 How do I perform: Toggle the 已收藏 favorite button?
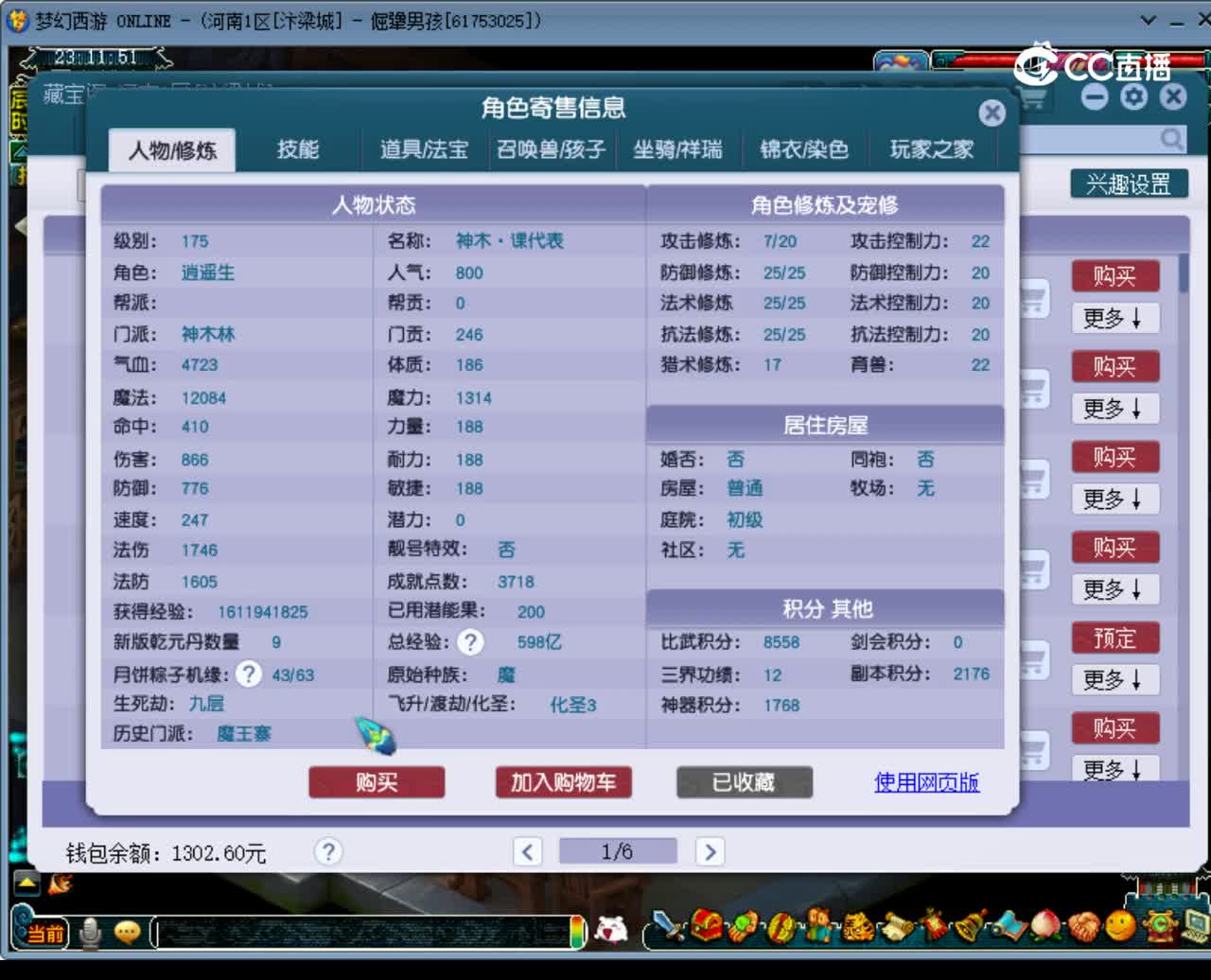[744, 782]
